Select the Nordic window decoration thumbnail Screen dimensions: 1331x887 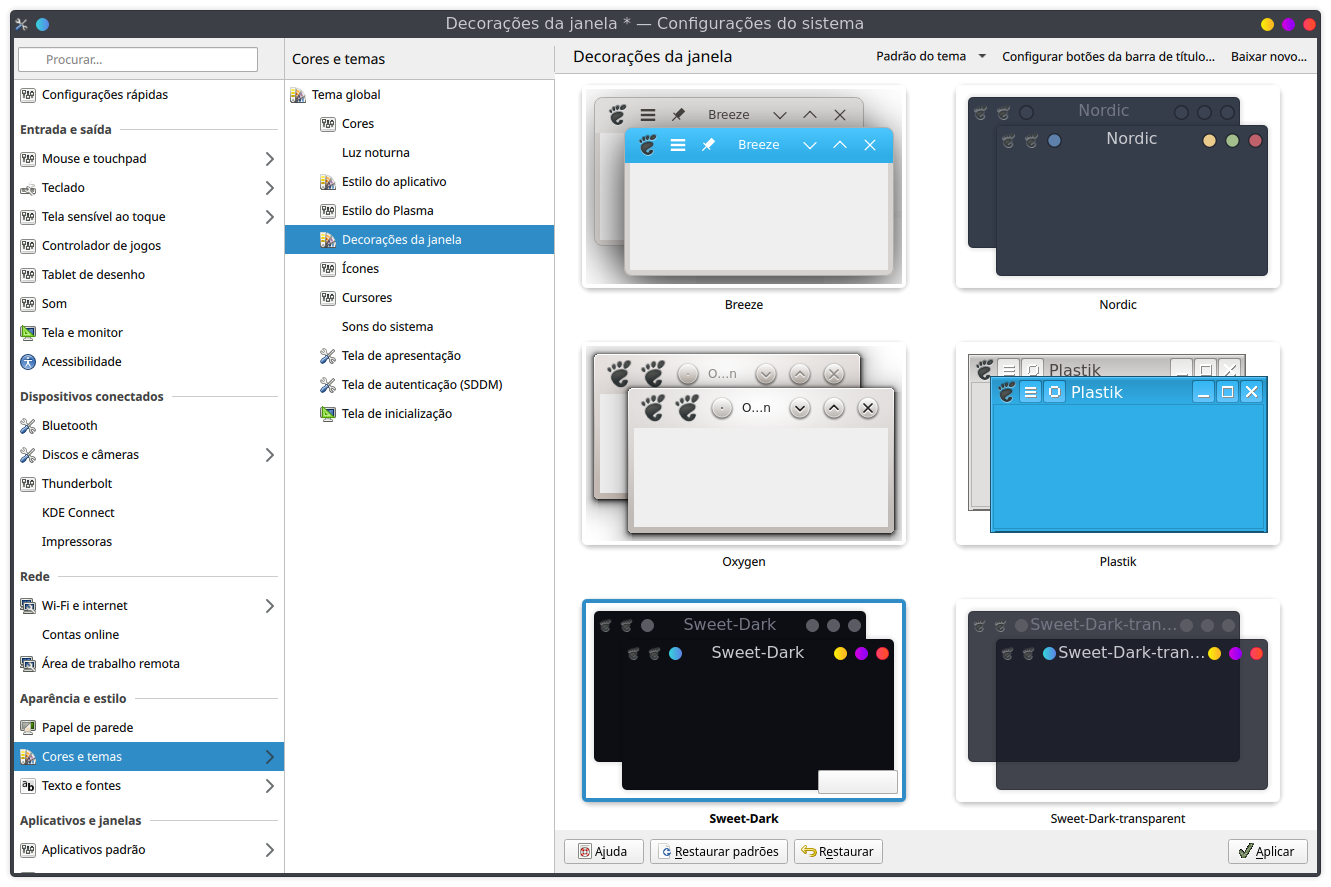(1117, 188)
